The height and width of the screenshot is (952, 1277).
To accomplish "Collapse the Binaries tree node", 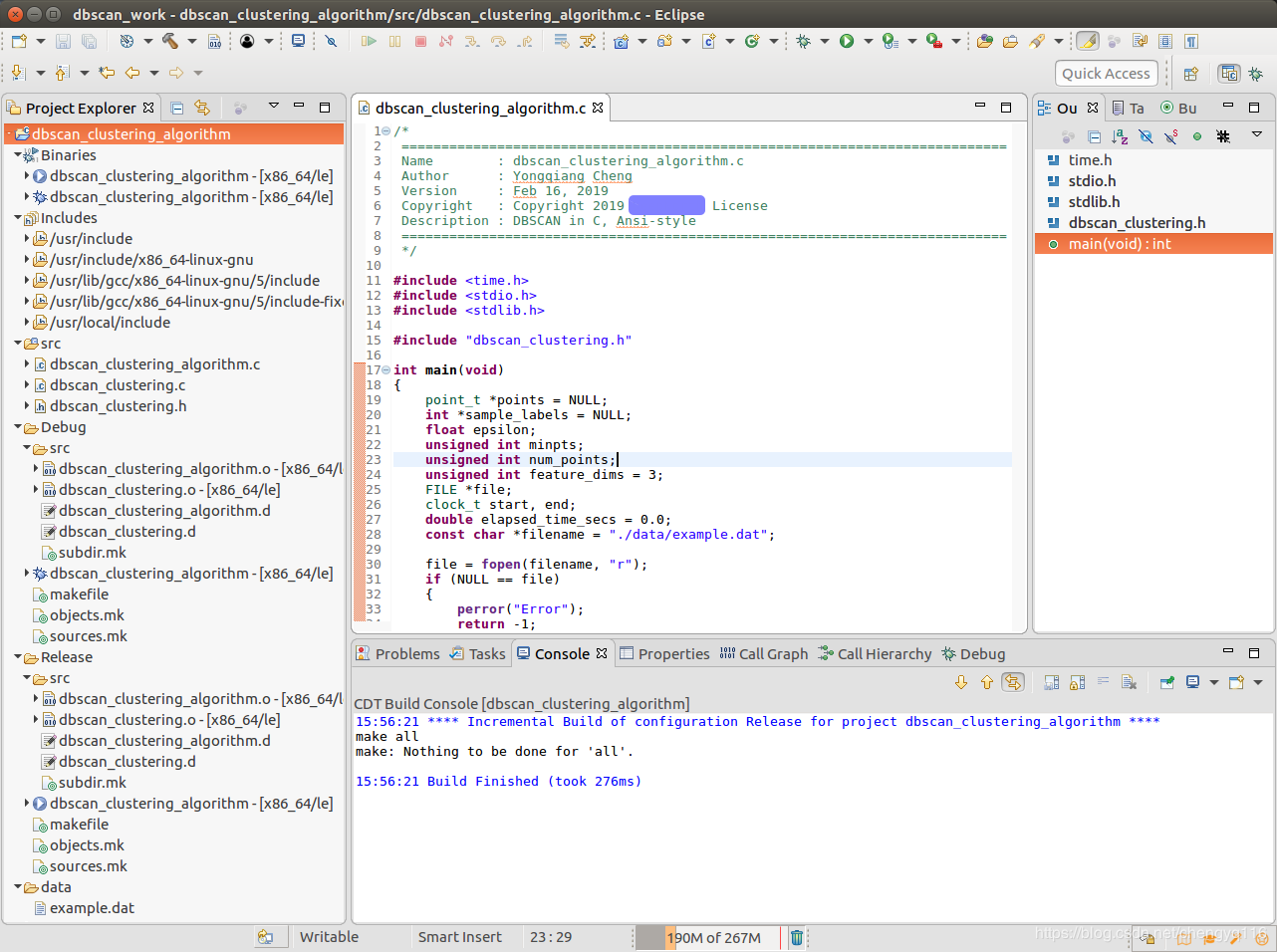I will point(18,155).
